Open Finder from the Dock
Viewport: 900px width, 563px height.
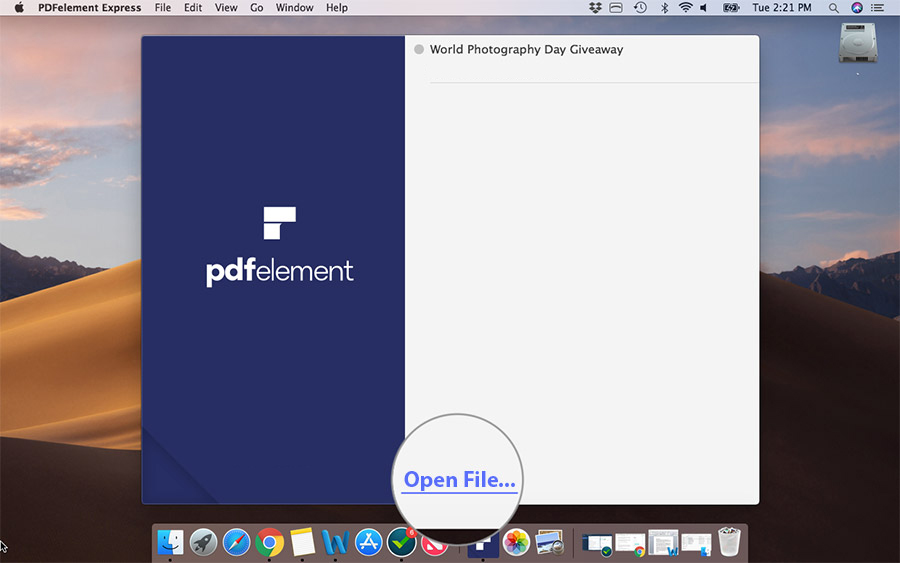point(170,542)
